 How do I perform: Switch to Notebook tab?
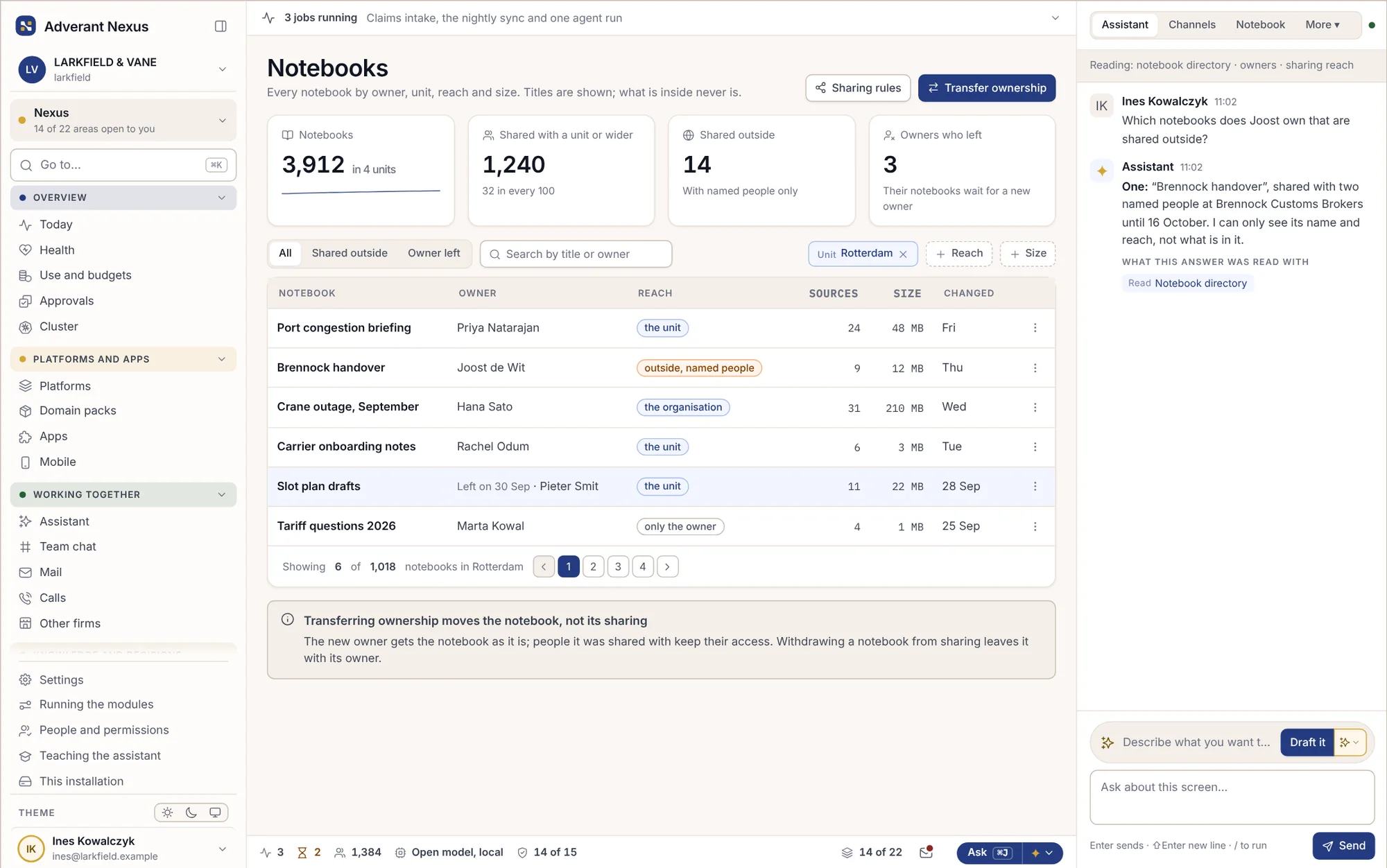pyautogui.click(x=1260, y=25)
